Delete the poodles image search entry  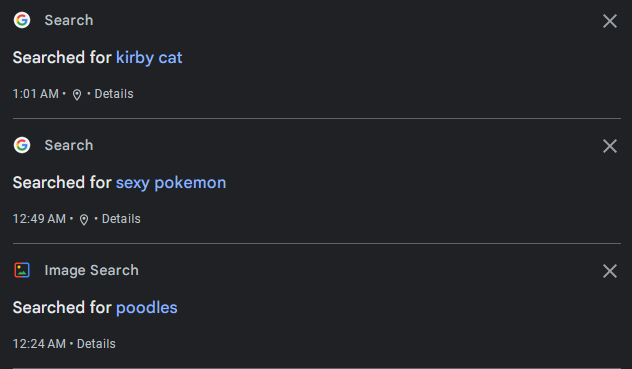(610, 271)
